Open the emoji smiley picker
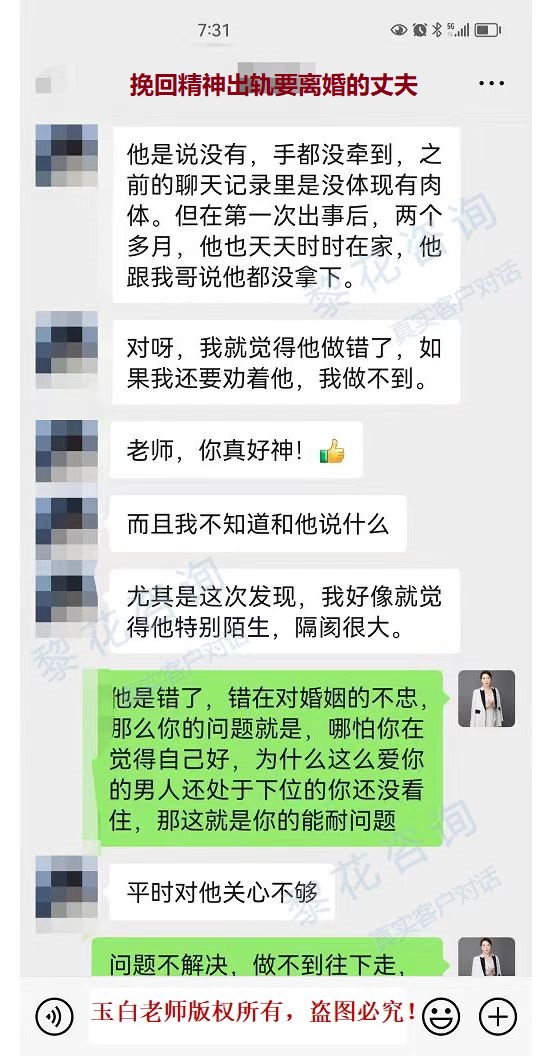This screenshot has width=542, height=1056. click(x=440, y=1016)
